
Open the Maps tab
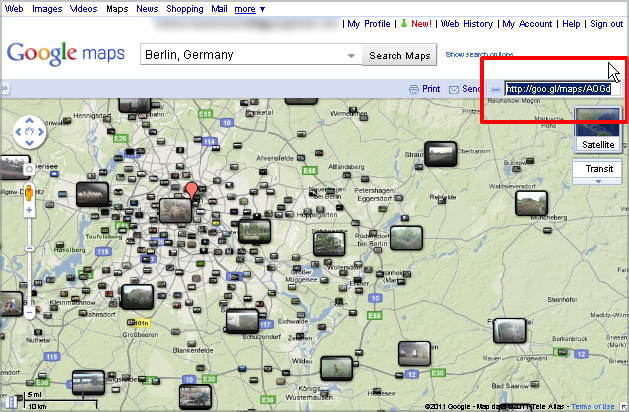(117, 9)
